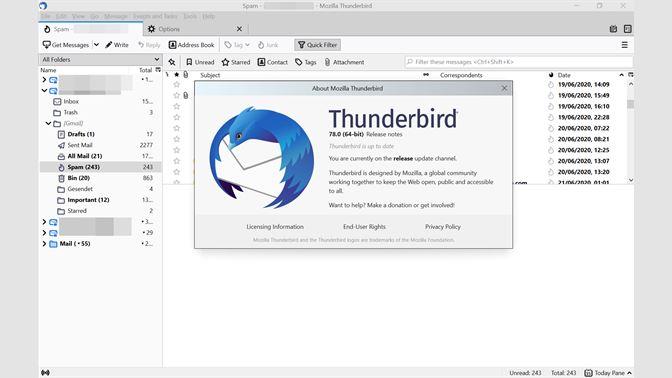Open Licensing Information link
This screenshot has width=672, height=378.
coord(275,227)
